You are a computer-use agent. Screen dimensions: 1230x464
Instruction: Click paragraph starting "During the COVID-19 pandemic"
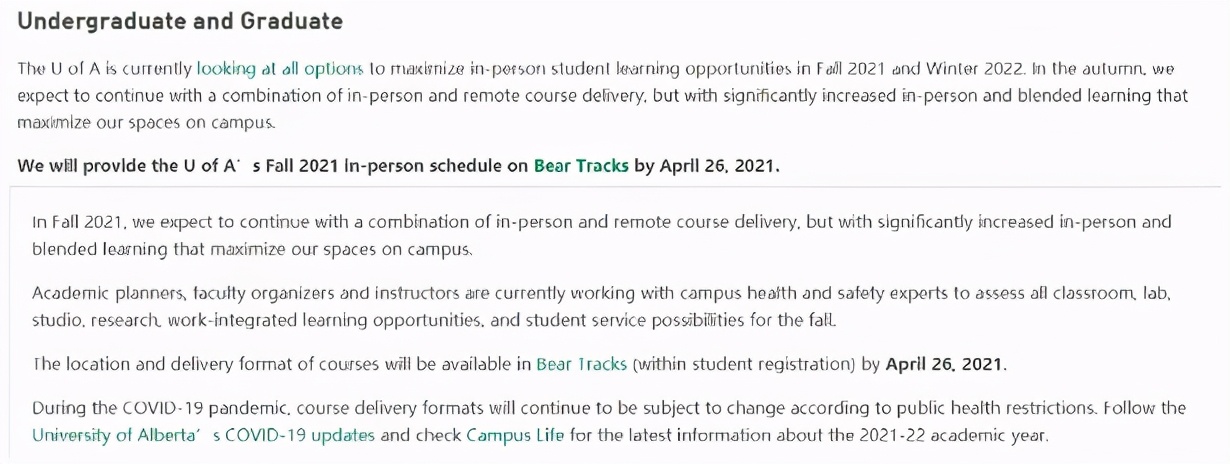click(x=608, y=421)
